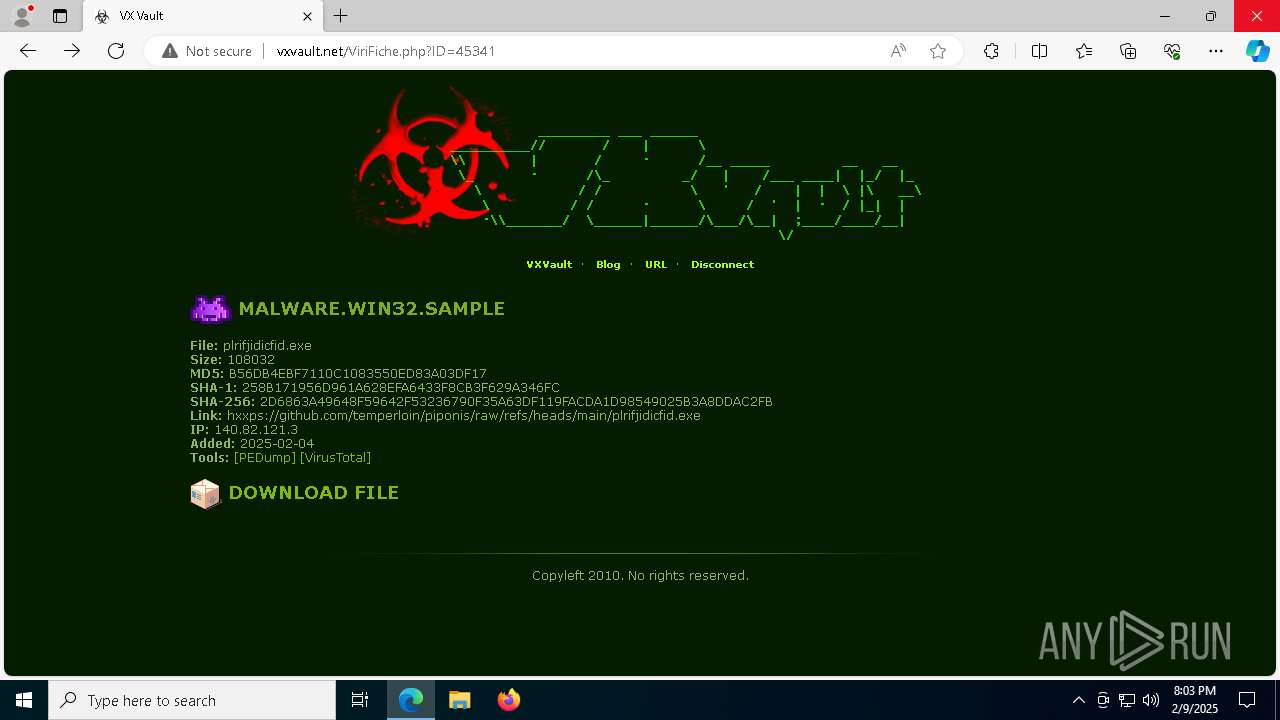
Task: Refresh the current page
Action: [x=116, y=51]
